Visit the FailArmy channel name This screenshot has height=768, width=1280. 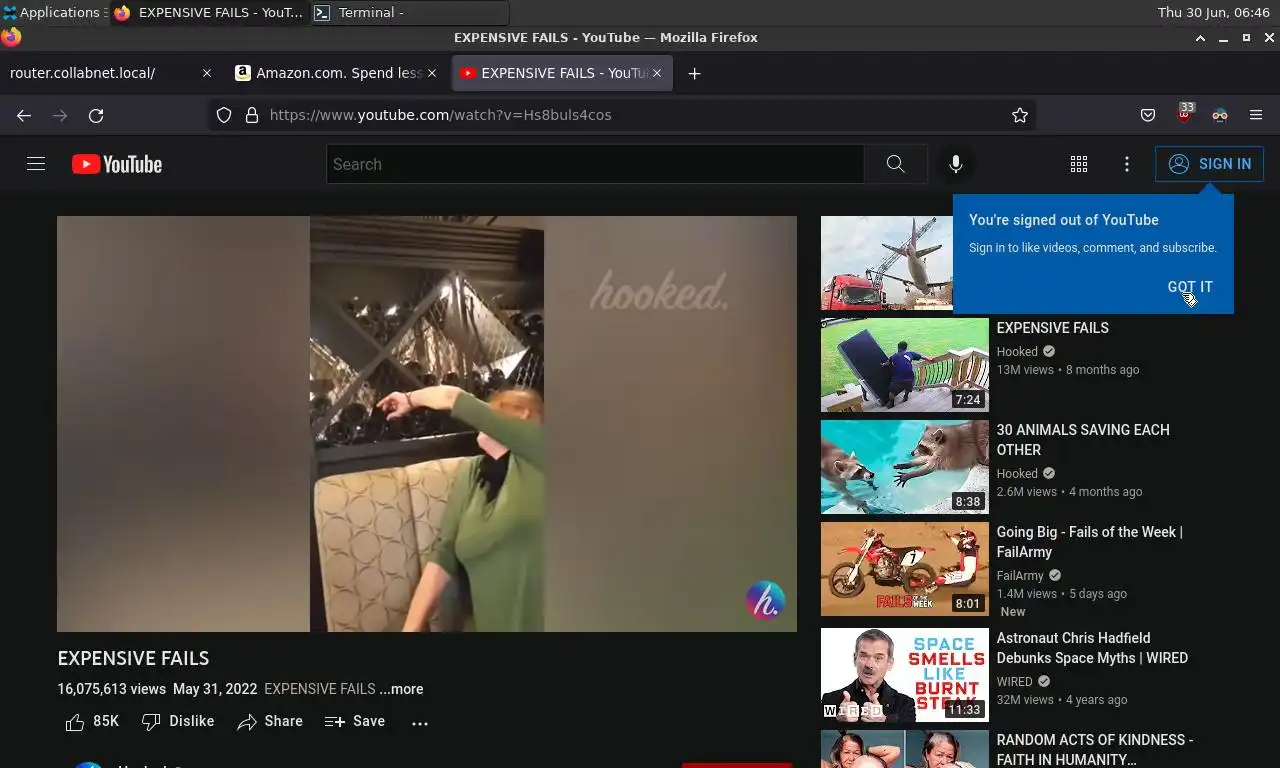[x=1020, y=575]
